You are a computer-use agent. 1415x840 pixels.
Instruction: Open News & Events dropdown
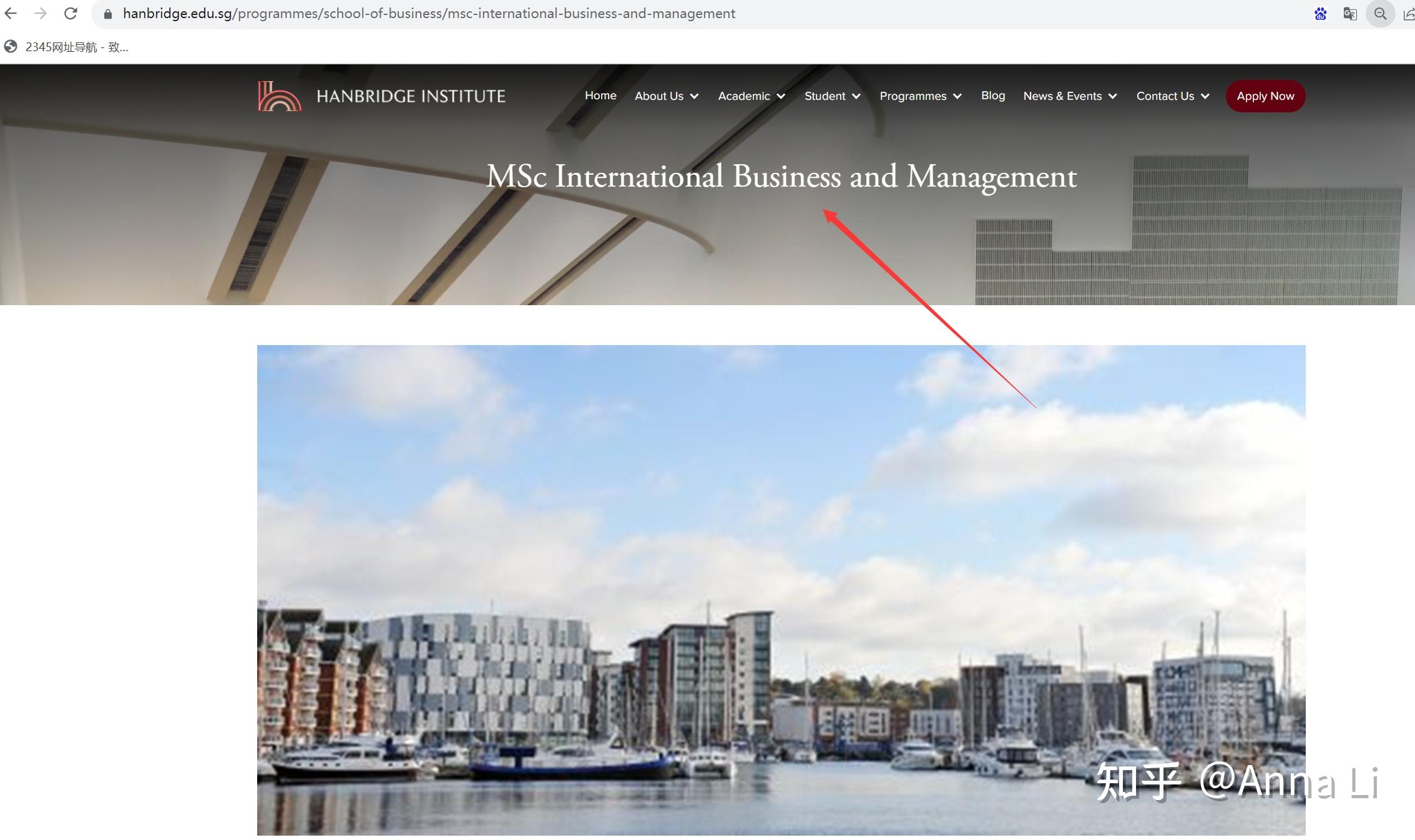click(1070, 96)
